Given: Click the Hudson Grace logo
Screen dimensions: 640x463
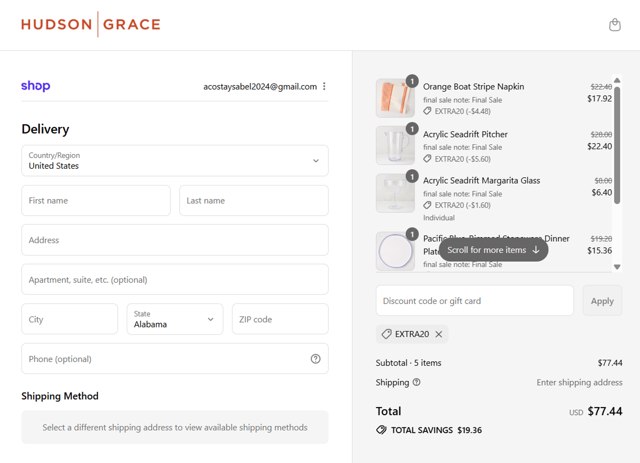Looking at the screenshot, I should pos(91,24).
